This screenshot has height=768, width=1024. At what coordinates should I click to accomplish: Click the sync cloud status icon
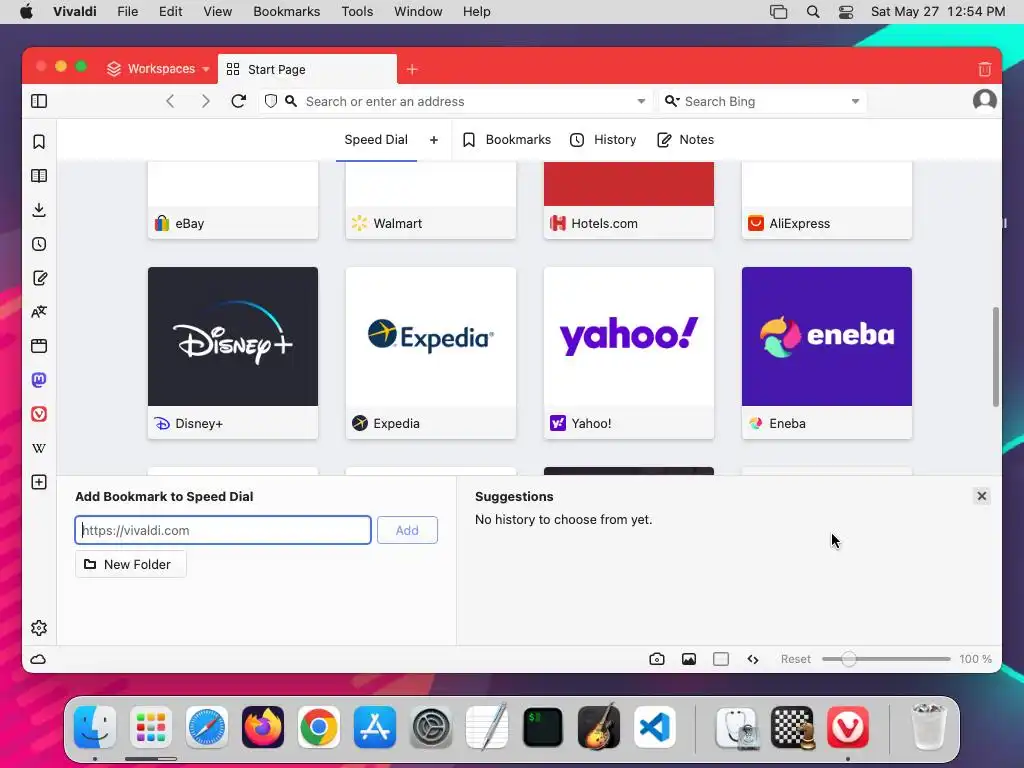(x=39, y=660)
